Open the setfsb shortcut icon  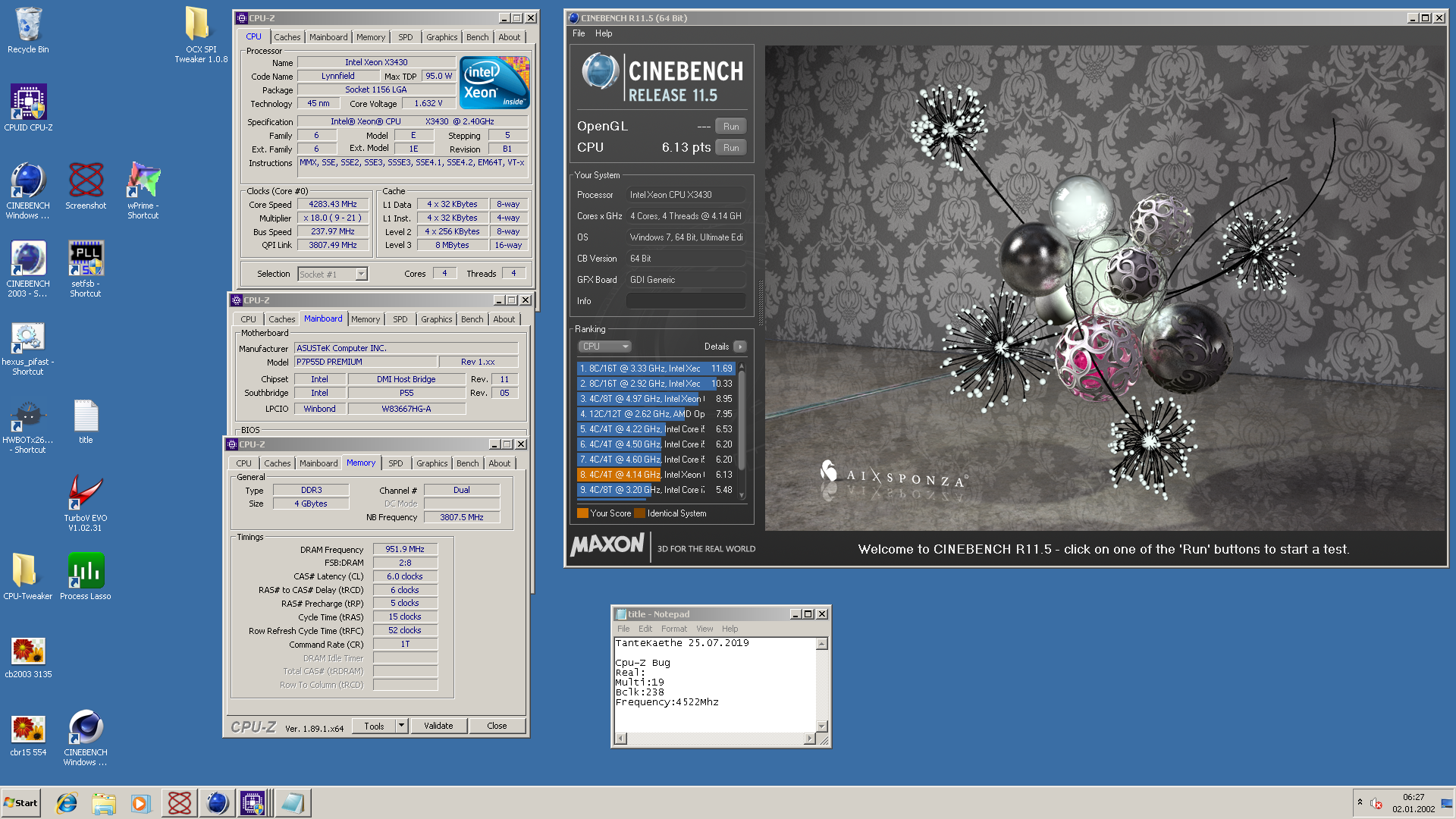pyautogui.click(x=86, y=268)
